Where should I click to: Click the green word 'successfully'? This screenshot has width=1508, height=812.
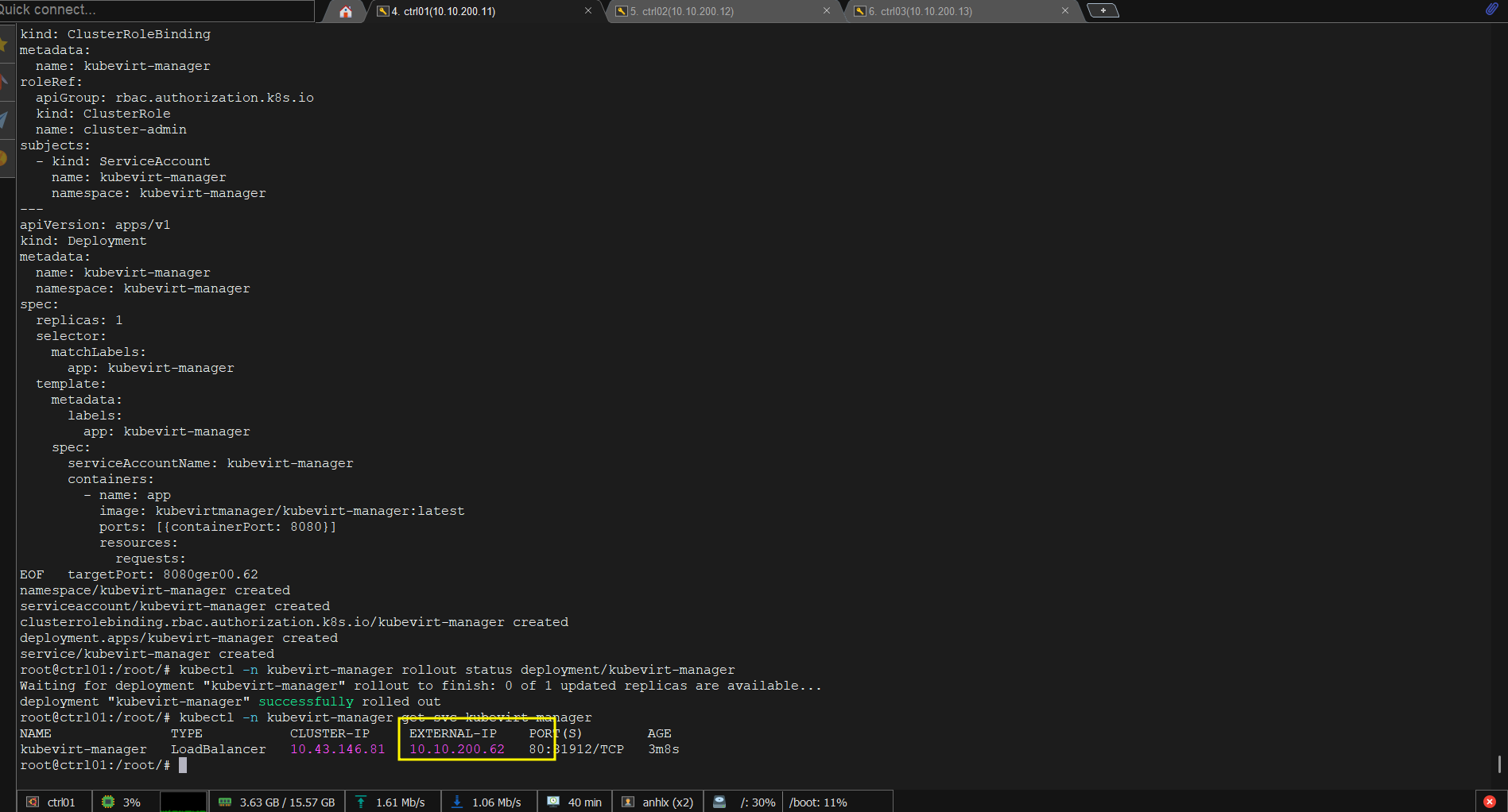pyautogui.click(x=306, y=702)
